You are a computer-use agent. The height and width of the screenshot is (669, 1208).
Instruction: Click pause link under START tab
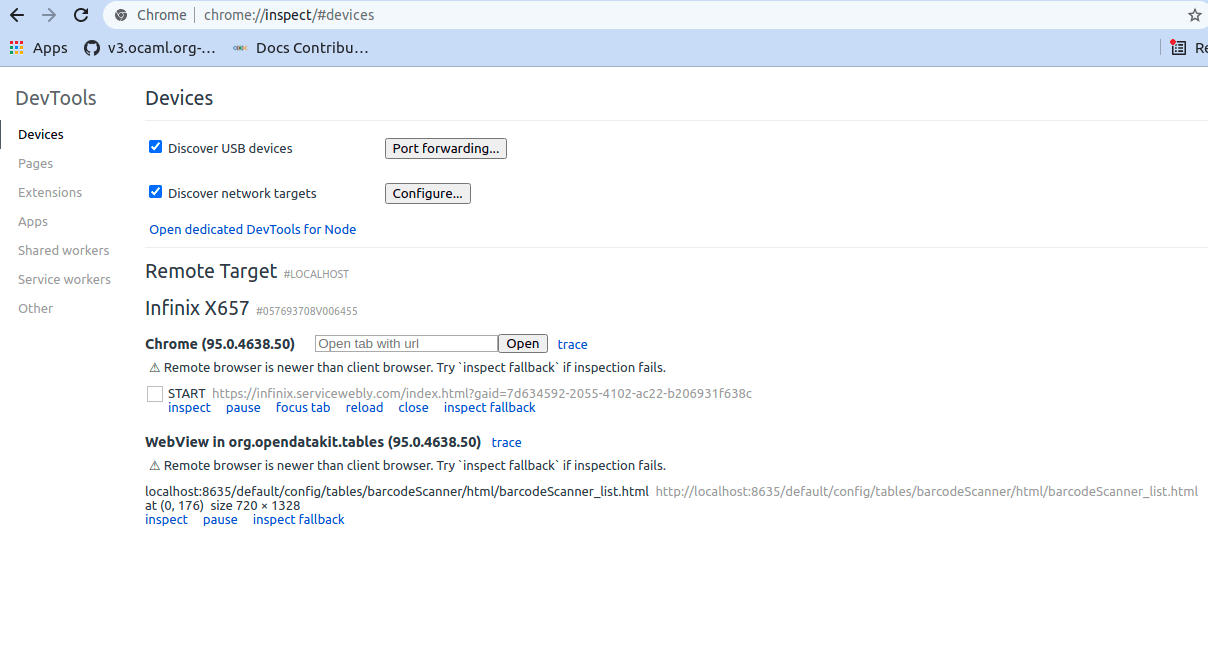[243, 407]
